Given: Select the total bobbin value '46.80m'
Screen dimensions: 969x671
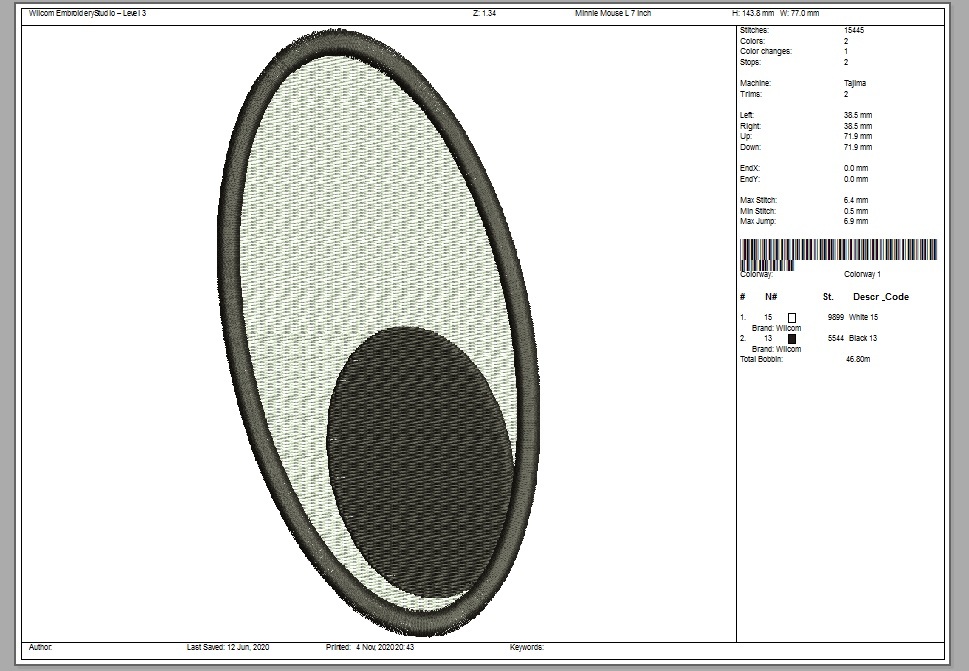Looking at the screenshot, I should (858, 359).
